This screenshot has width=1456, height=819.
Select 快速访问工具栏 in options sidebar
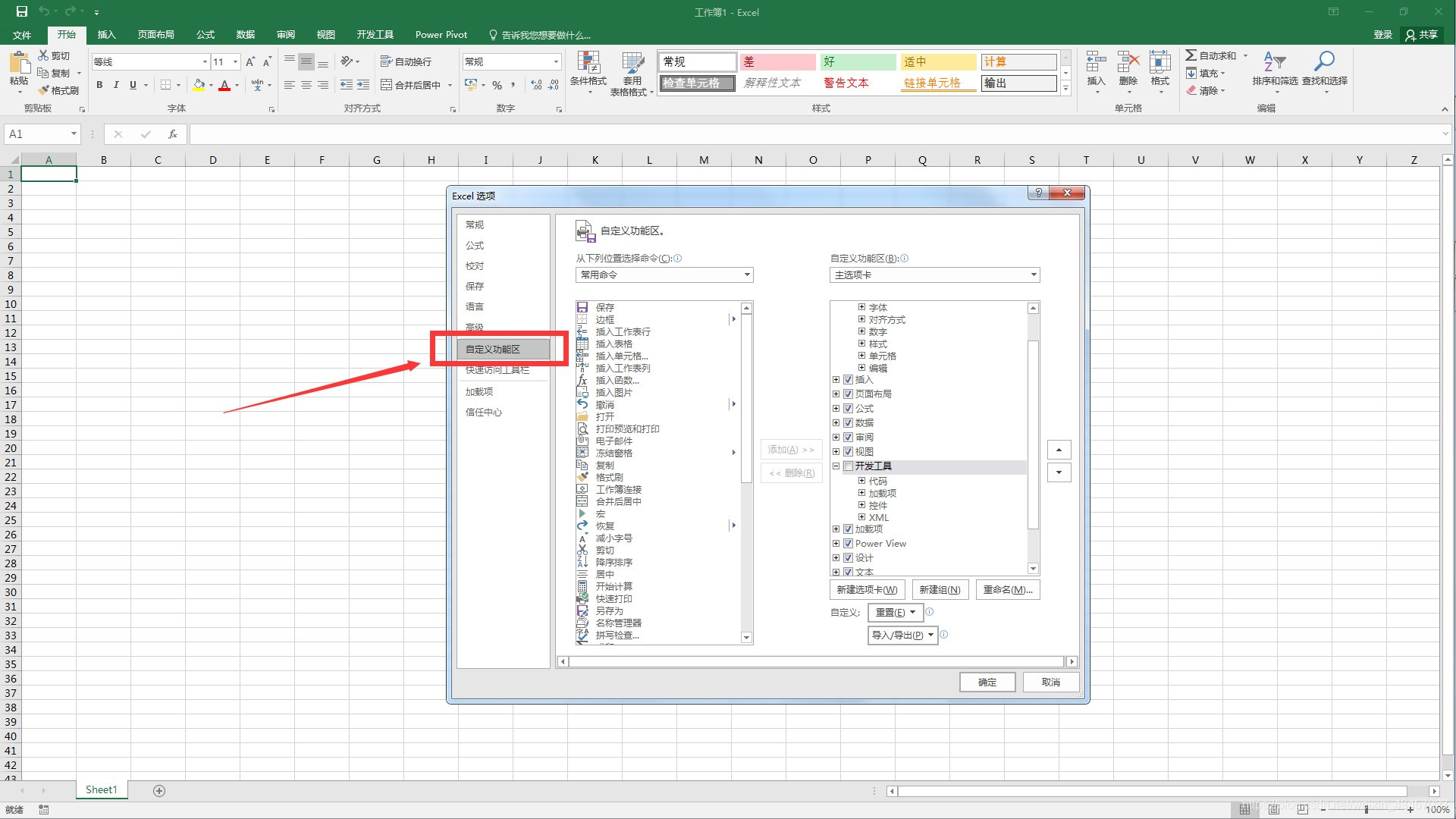tap(497, 370)
